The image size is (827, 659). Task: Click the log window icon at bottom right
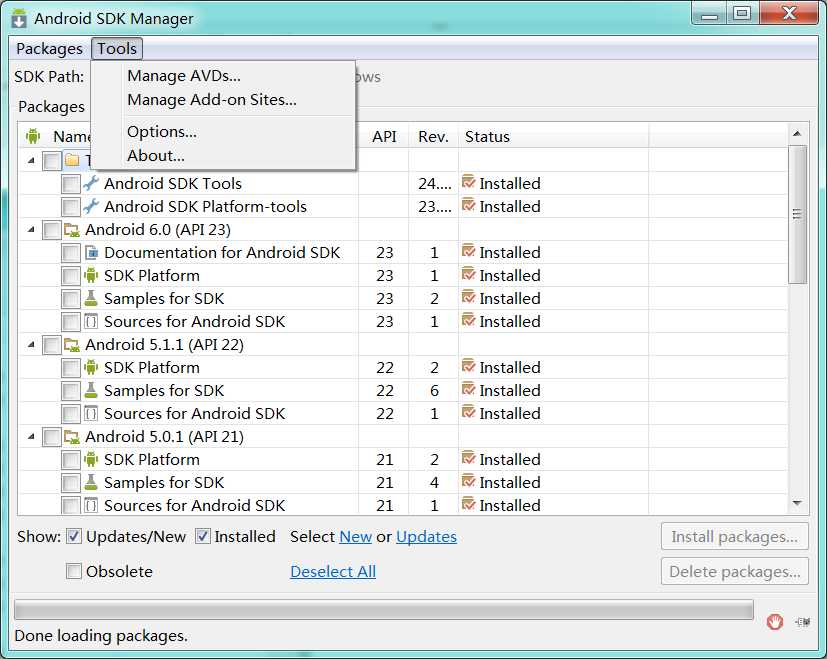(x=802, y=621)
